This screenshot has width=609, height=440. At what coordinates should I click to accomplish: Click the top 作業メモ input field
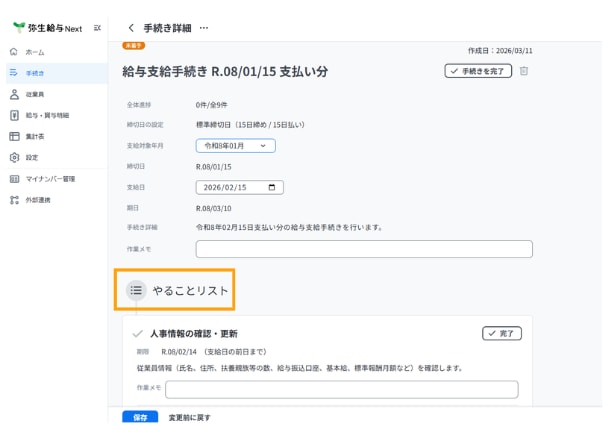point(364,249)
